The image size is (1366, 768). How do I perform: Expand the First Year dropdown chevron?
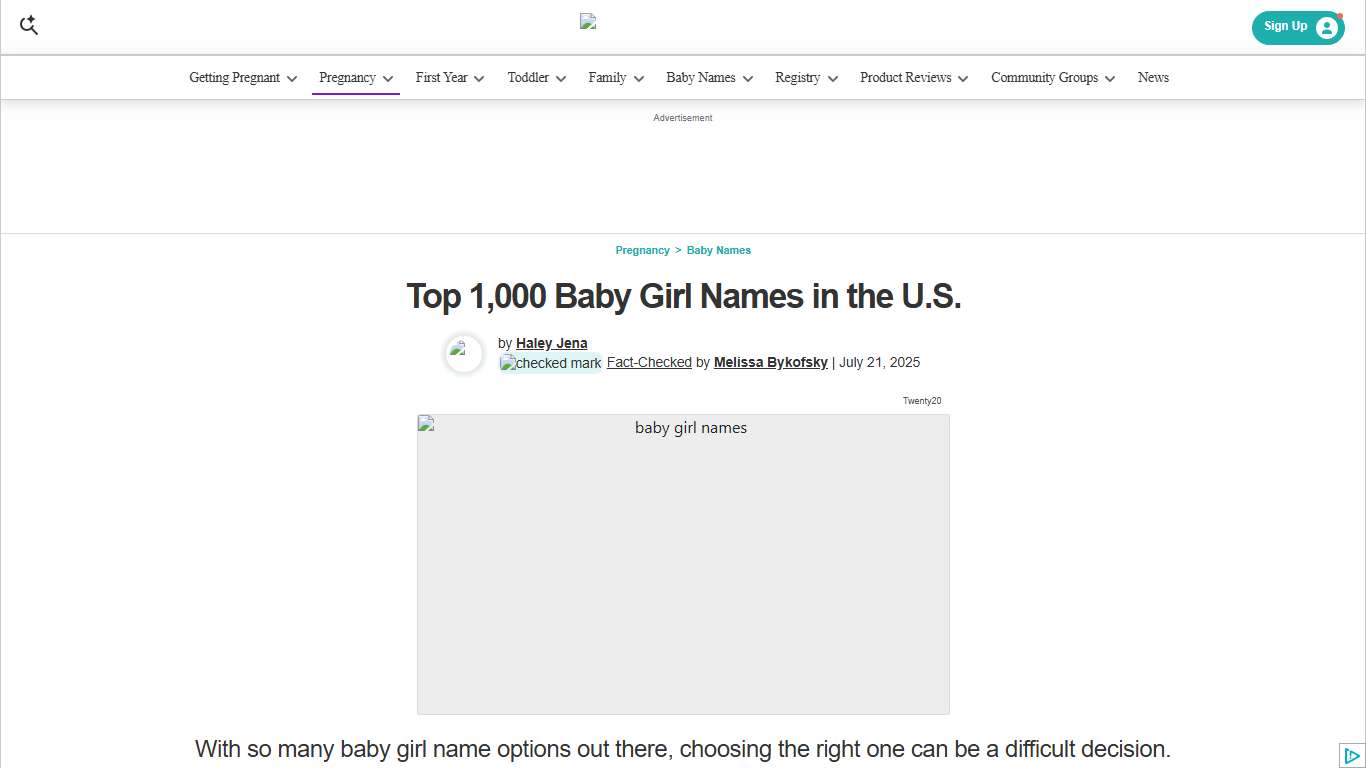pos(480,77)
